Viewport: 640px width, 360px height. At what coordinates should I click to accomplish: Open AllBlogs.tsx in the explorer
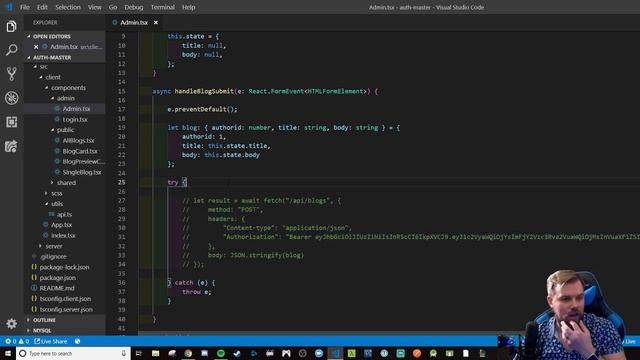(78, 140)
